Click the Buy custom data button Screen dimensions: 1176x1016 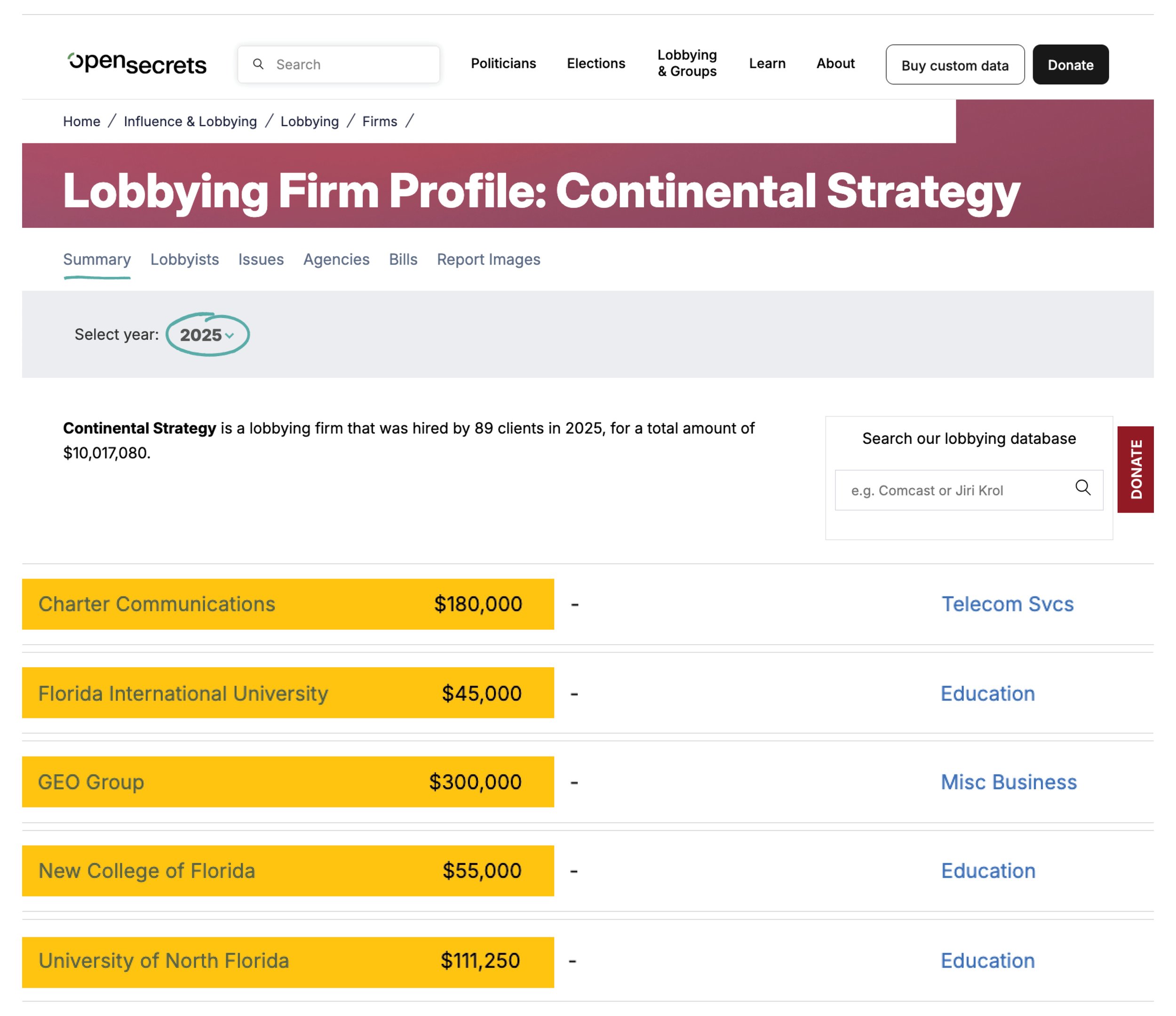click(954, 65)
